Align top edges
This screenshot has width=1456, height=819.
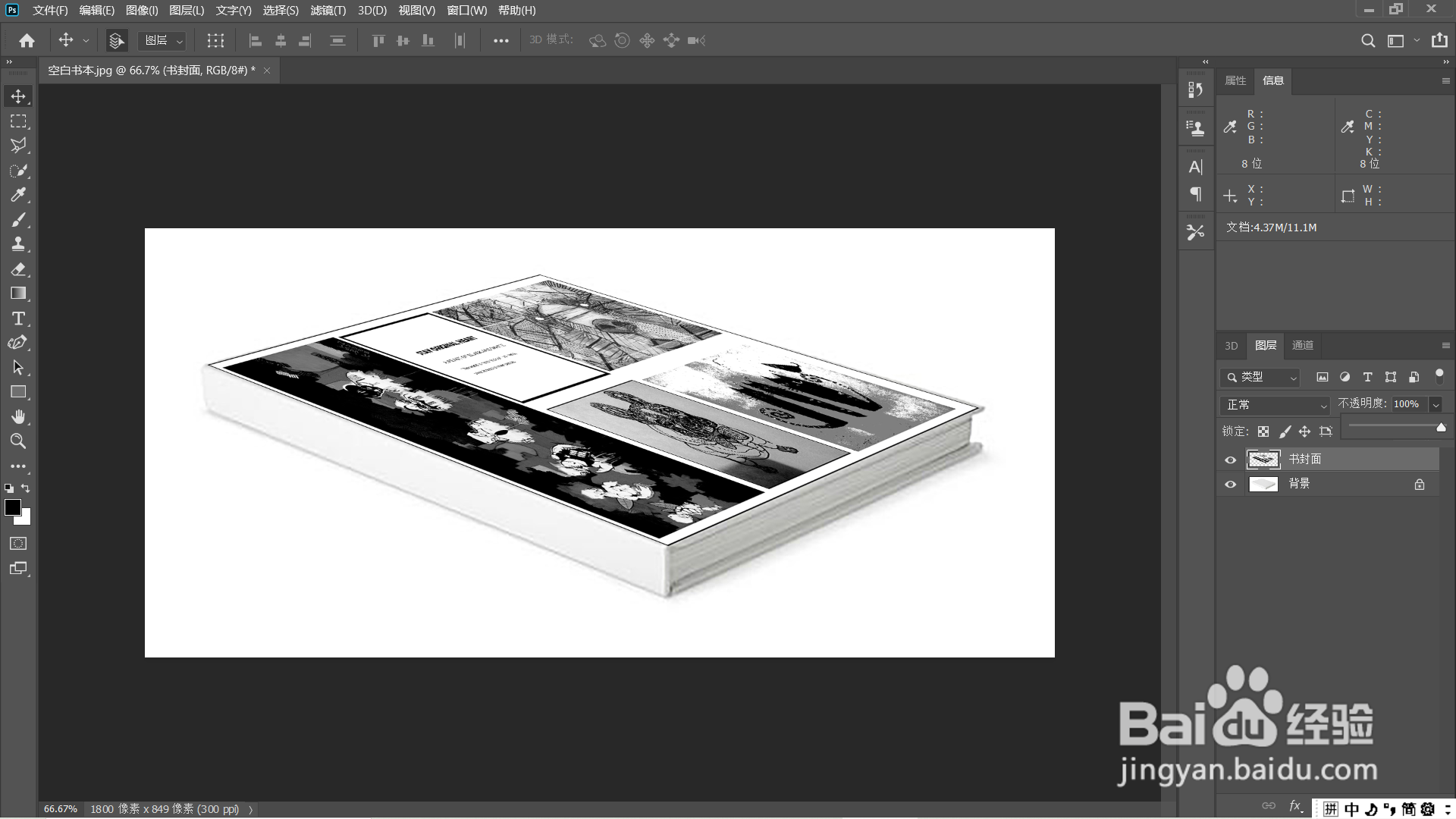(378, 41)
